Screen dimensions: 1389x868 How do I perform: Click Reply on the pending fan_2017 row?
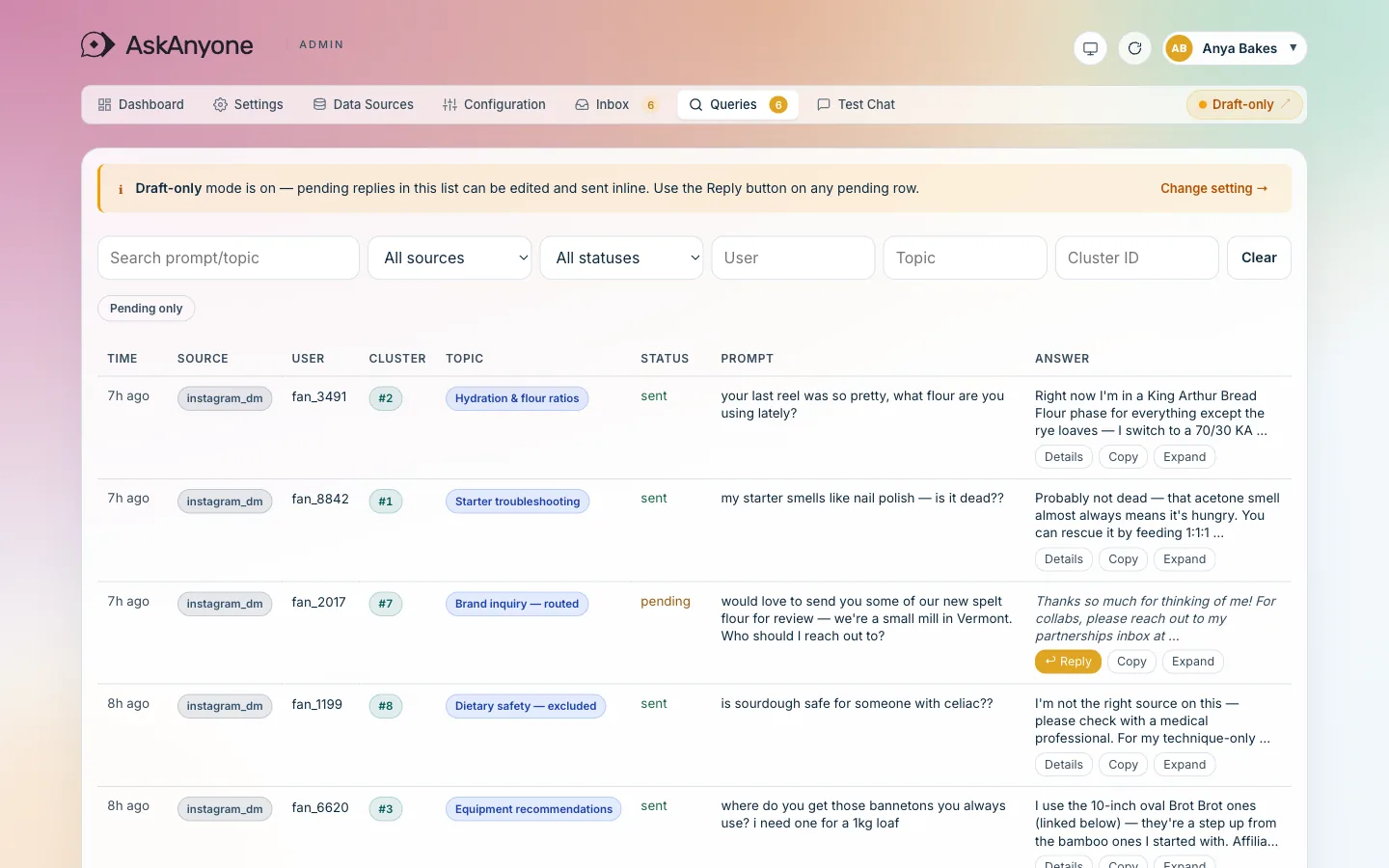[x=1068, y=662]
